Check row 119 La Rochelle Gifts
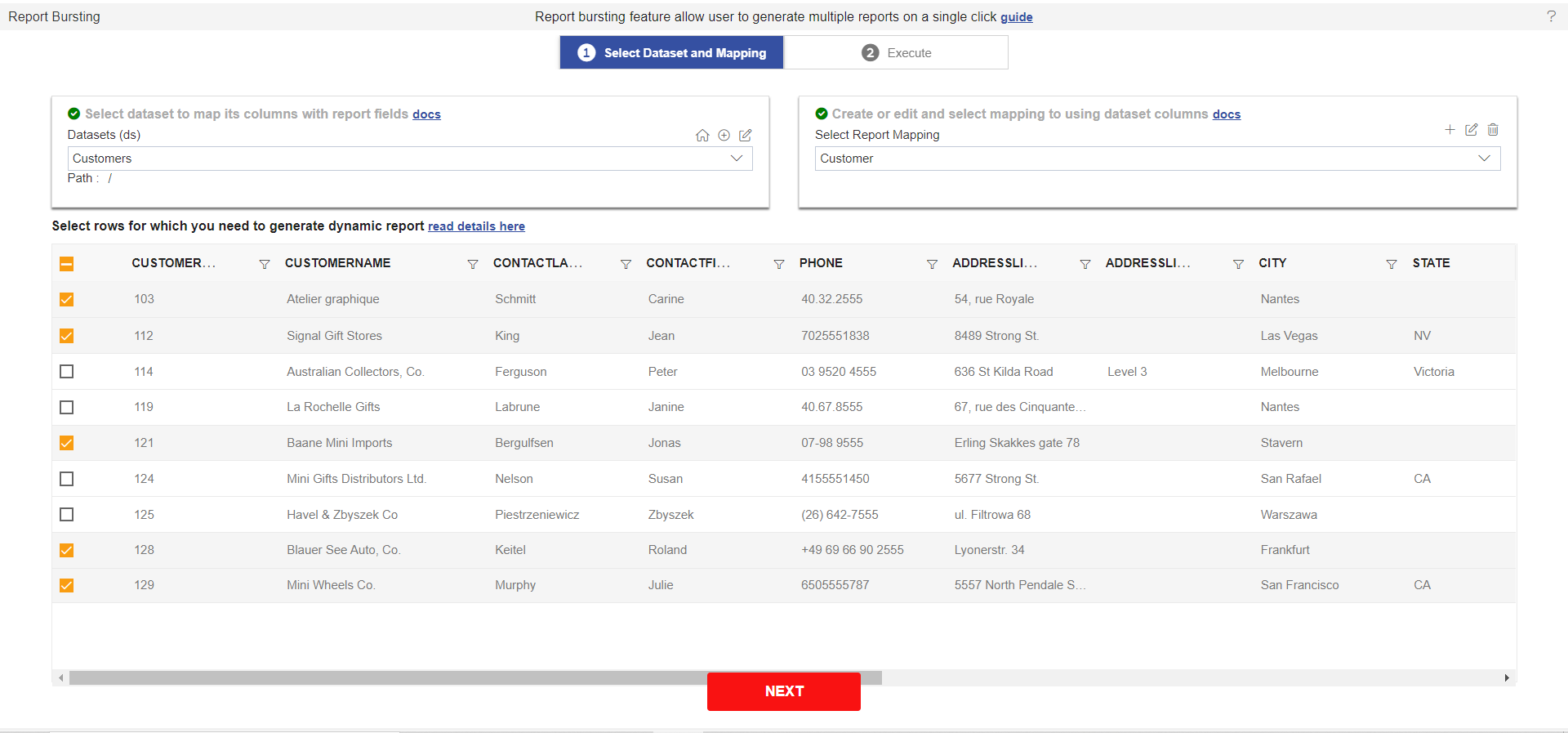Image resolution: width=1568 pixels, height=733 pixels. 67,407
